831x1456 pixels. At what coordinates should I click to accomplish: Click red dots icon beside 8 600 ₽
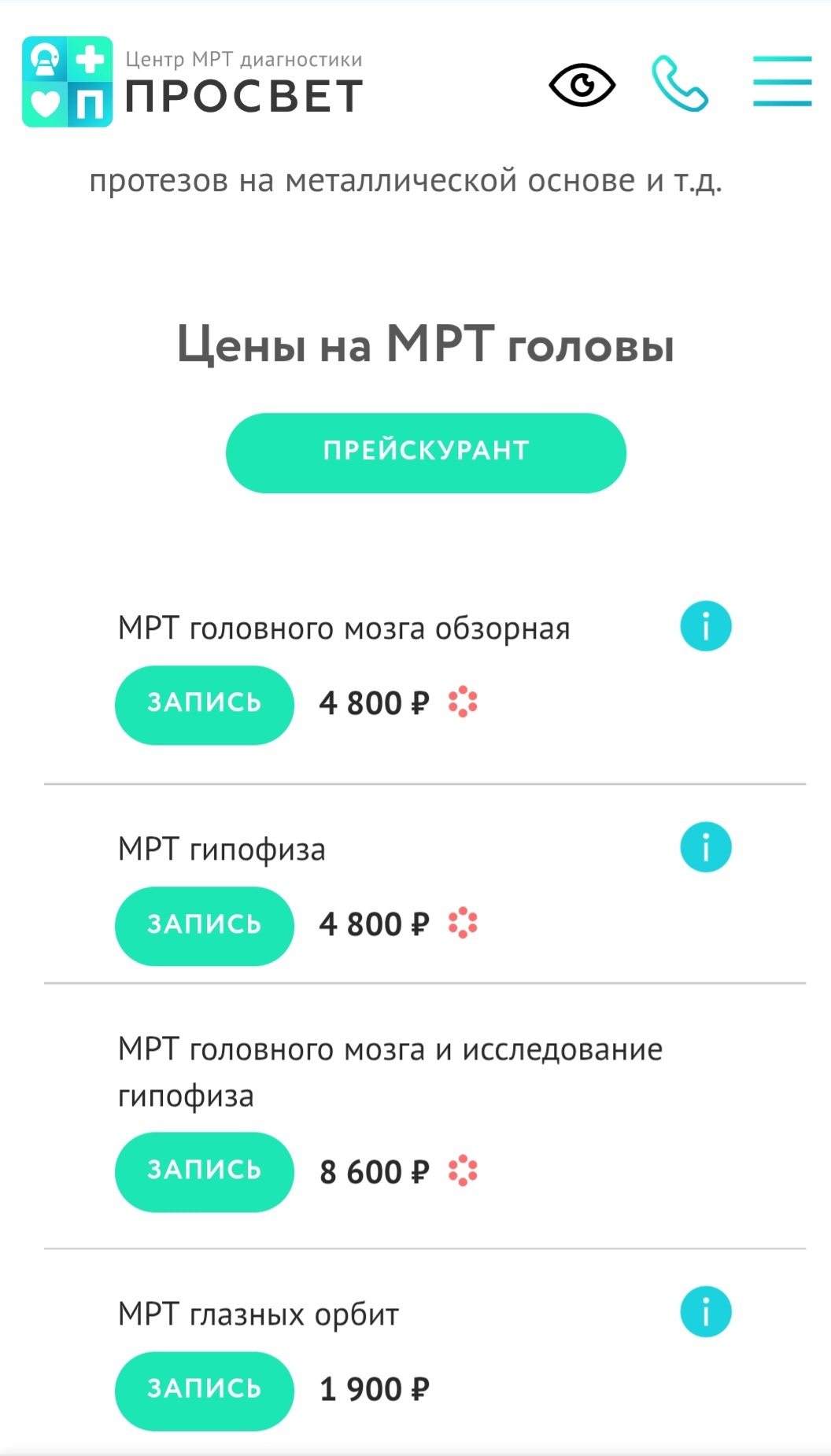pos(463,1171)
